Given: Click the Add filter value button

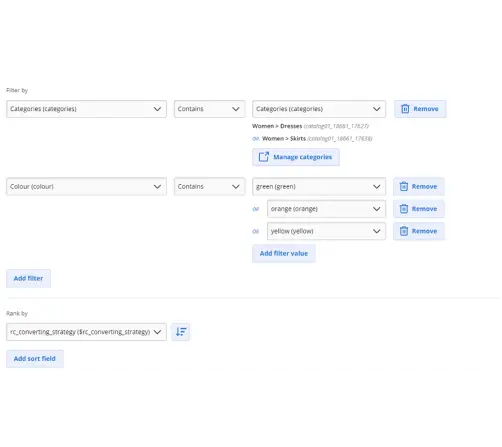Looking at the screenshot, I should 284,254.
